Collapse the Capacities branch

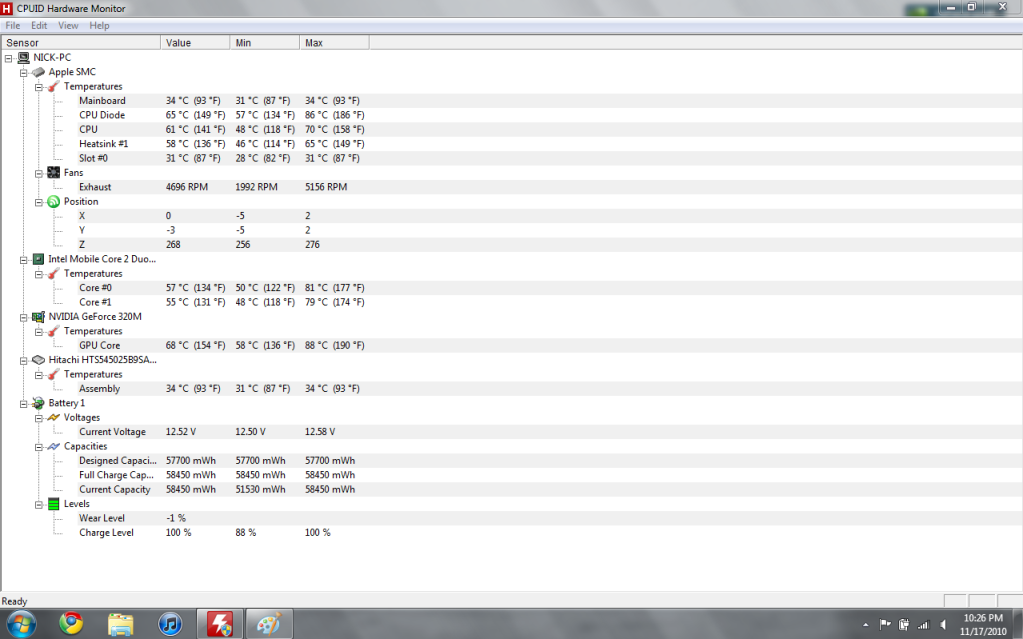click(38, 447)
